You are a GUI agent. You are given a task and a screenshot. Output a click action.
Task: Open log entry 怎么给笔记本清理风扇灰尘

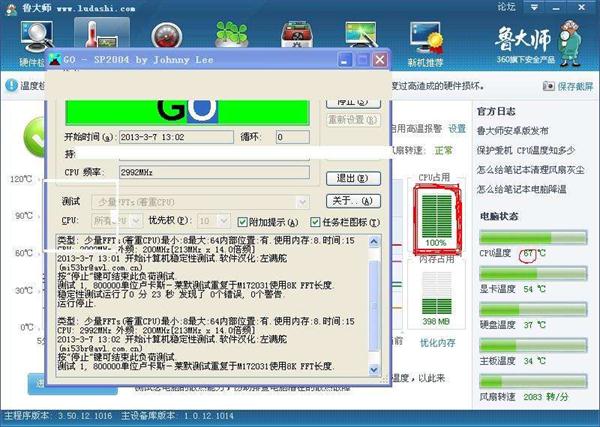tap(530, 169)
